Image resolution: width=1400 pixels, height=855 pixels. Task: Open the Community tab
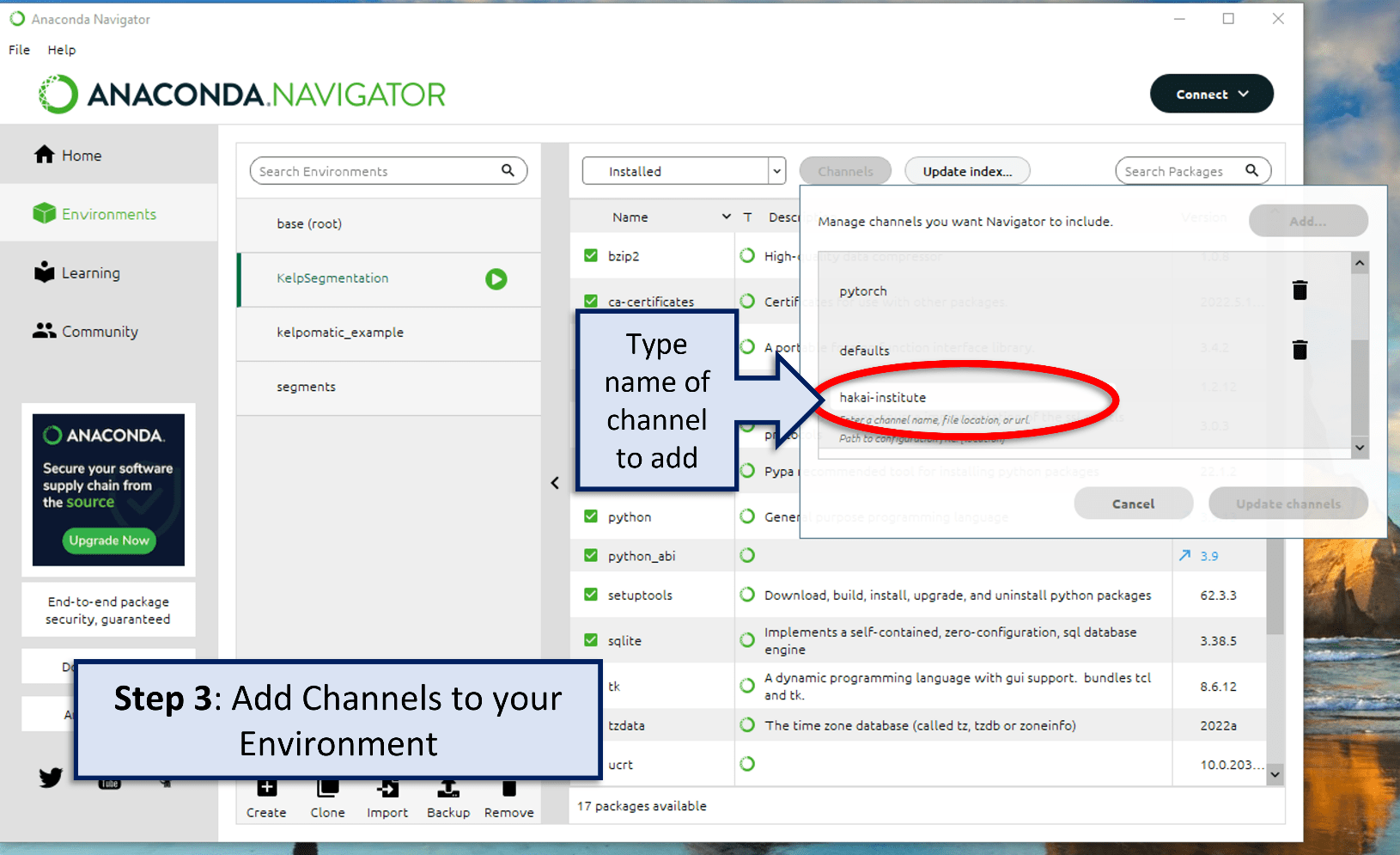pos(109,331)
